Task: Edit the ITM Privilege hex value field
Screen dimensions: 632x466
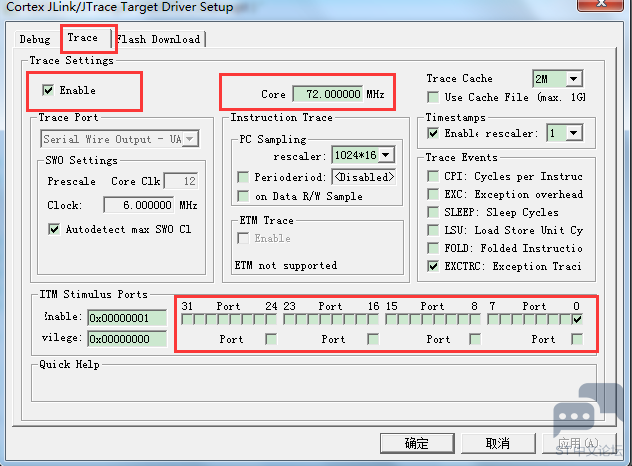Action: (x=127, y=339)
